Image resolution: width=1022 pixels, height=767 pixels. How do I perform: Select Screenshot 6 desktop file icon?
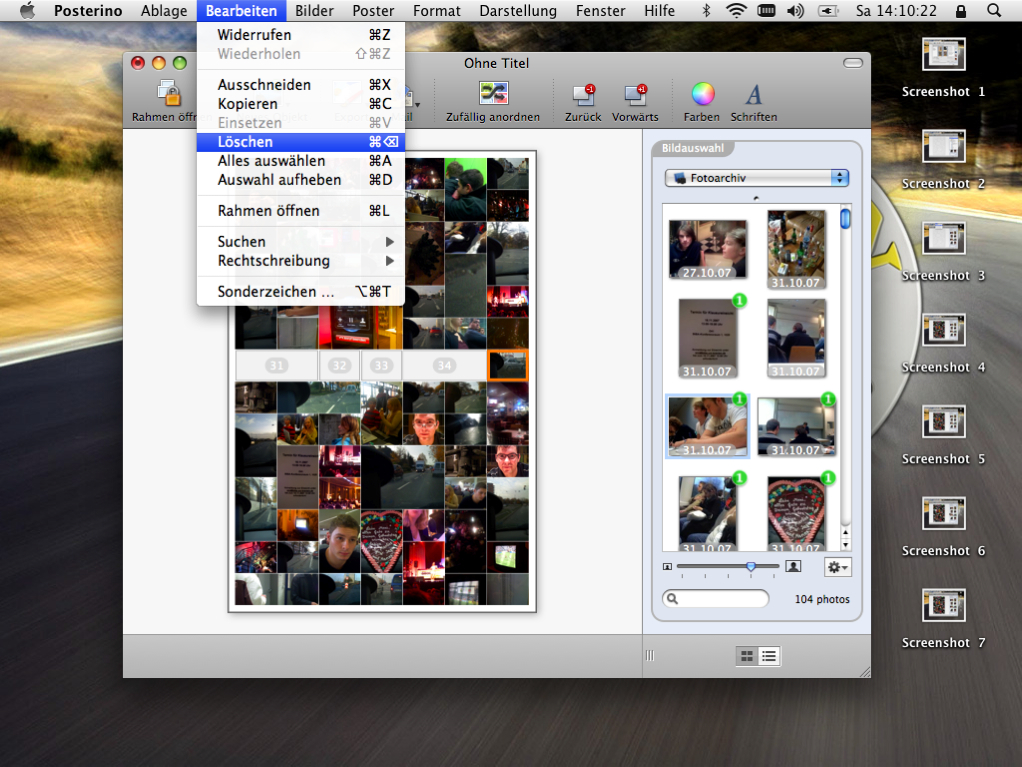pyautogui.click(x=943, y=514)
